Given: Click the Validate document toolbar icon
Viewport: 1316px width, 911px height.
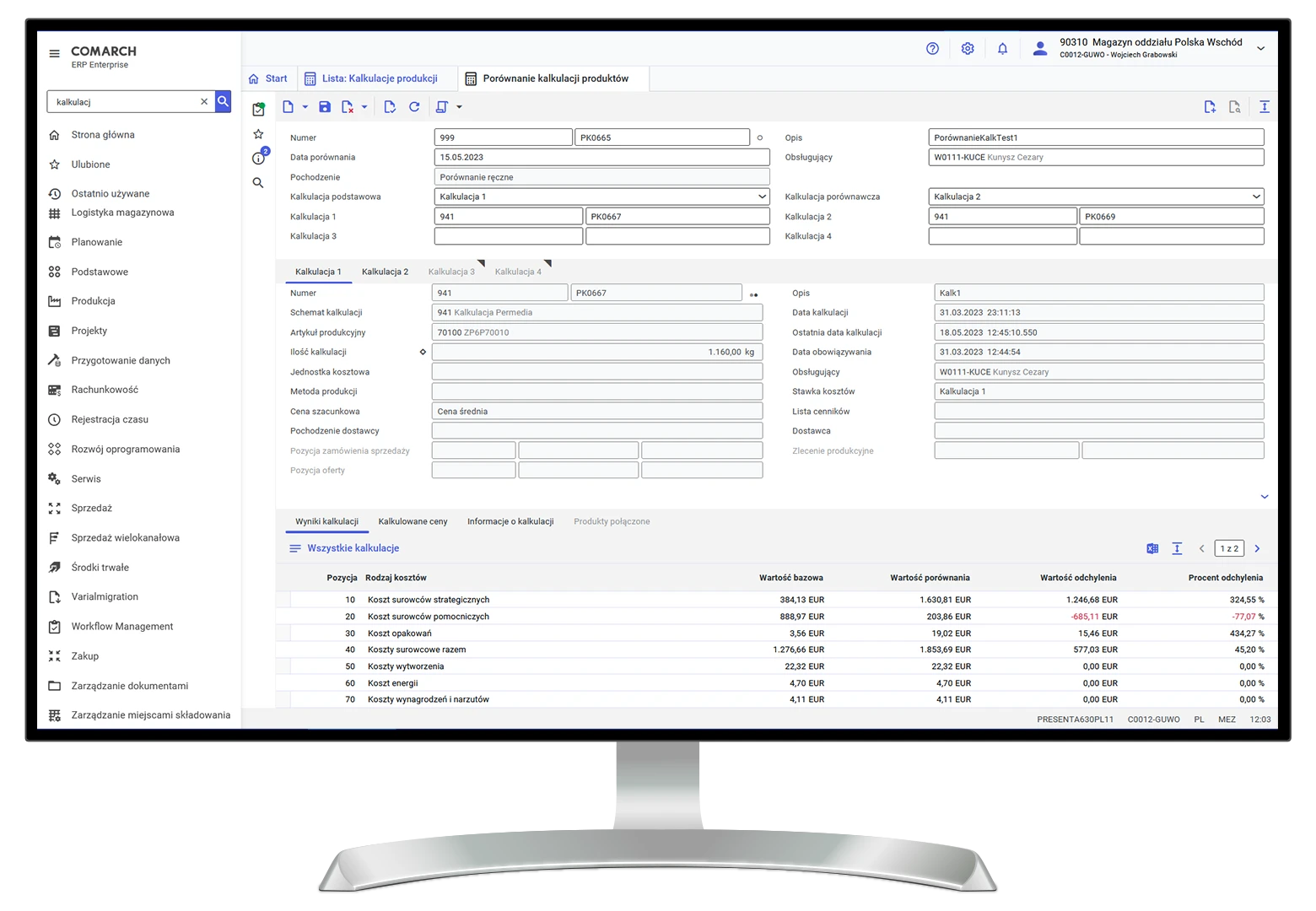Looking at the screenshot, I should coord(390,107).
